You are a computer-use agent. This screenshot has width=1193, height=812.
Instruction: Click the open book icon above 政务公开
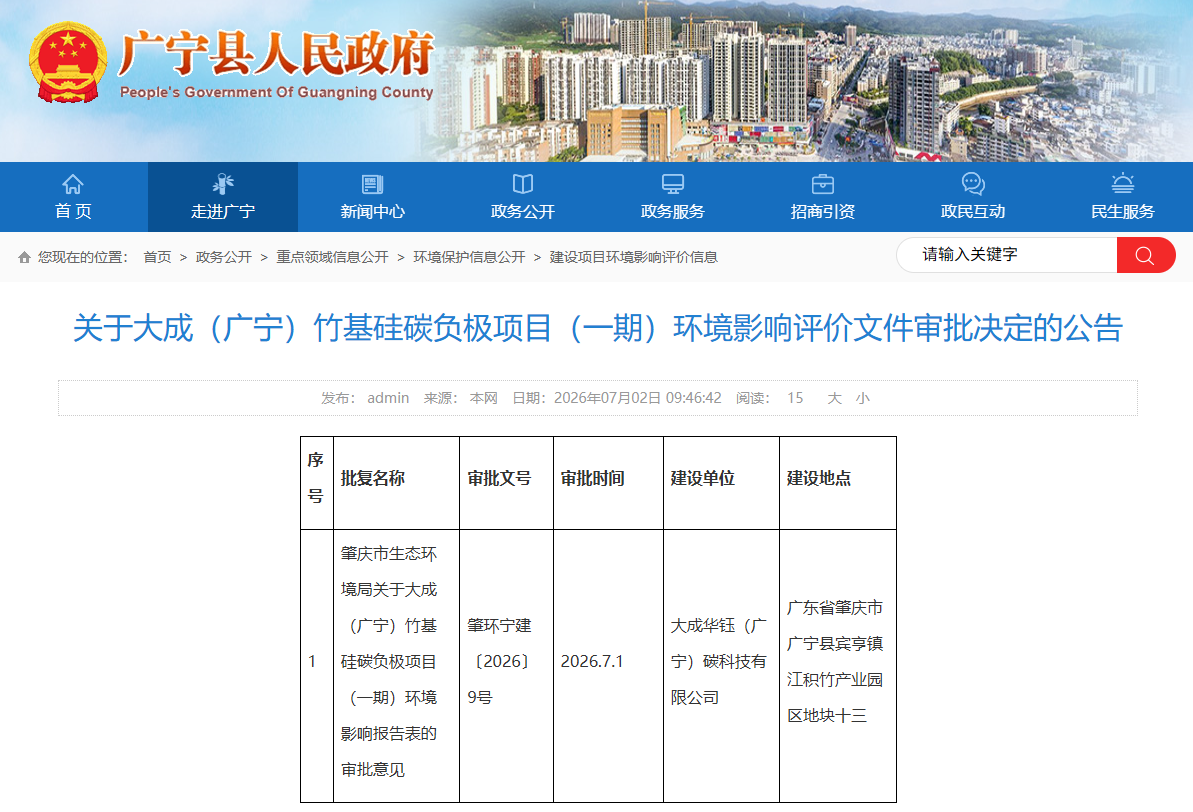523,184
